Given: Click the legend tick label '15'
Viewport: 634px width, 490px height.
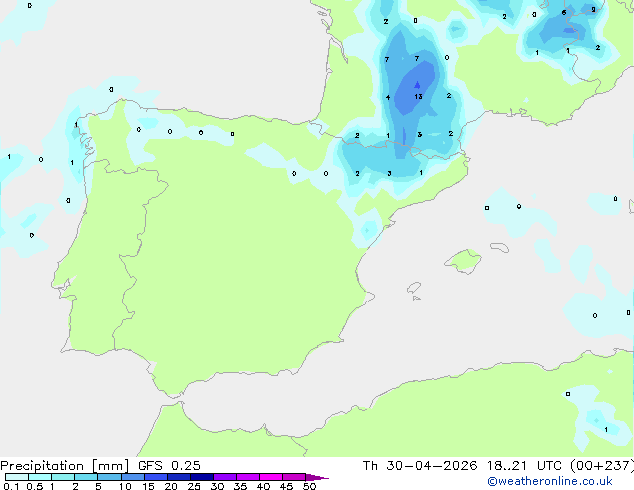Looking at the screenshot, I should (148, 486).
